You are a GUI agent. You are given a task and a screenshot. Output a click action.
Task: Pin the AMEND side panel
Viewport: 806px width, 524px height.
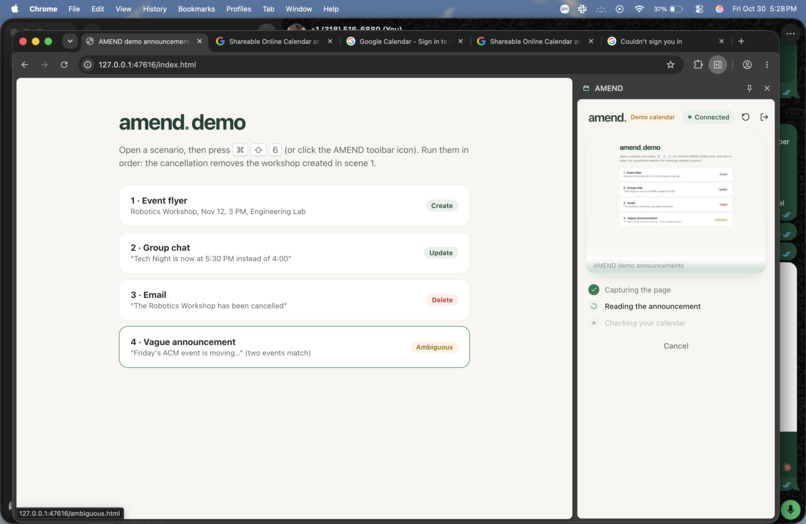(749, 88)
